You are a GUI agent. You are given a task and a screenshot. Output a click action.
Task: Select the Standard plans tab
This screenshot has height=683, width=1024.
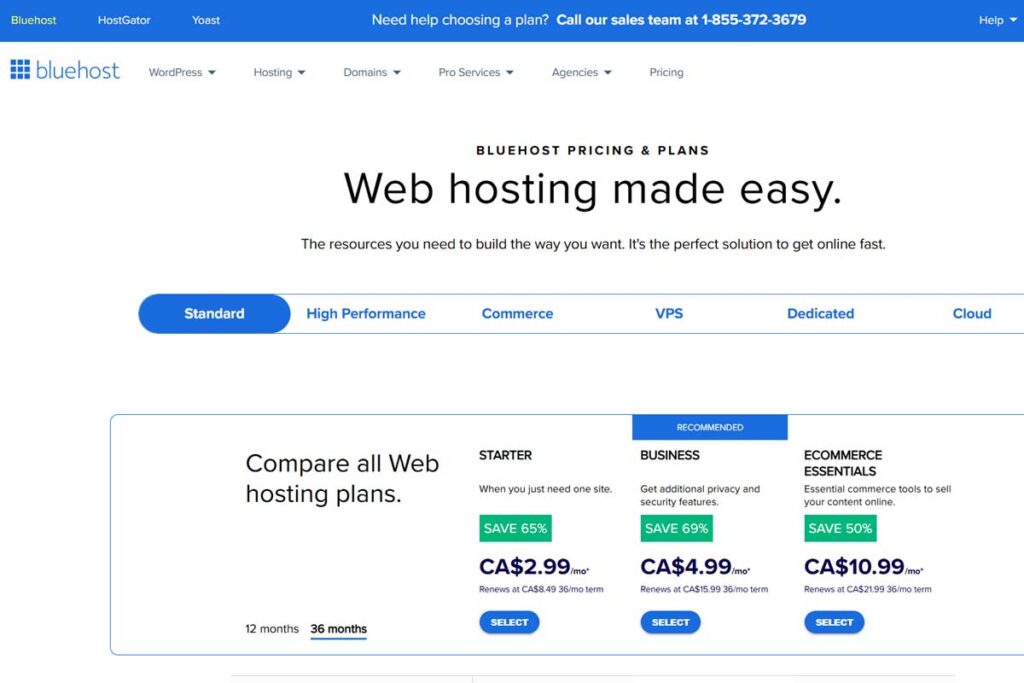(x=213, y=313)
